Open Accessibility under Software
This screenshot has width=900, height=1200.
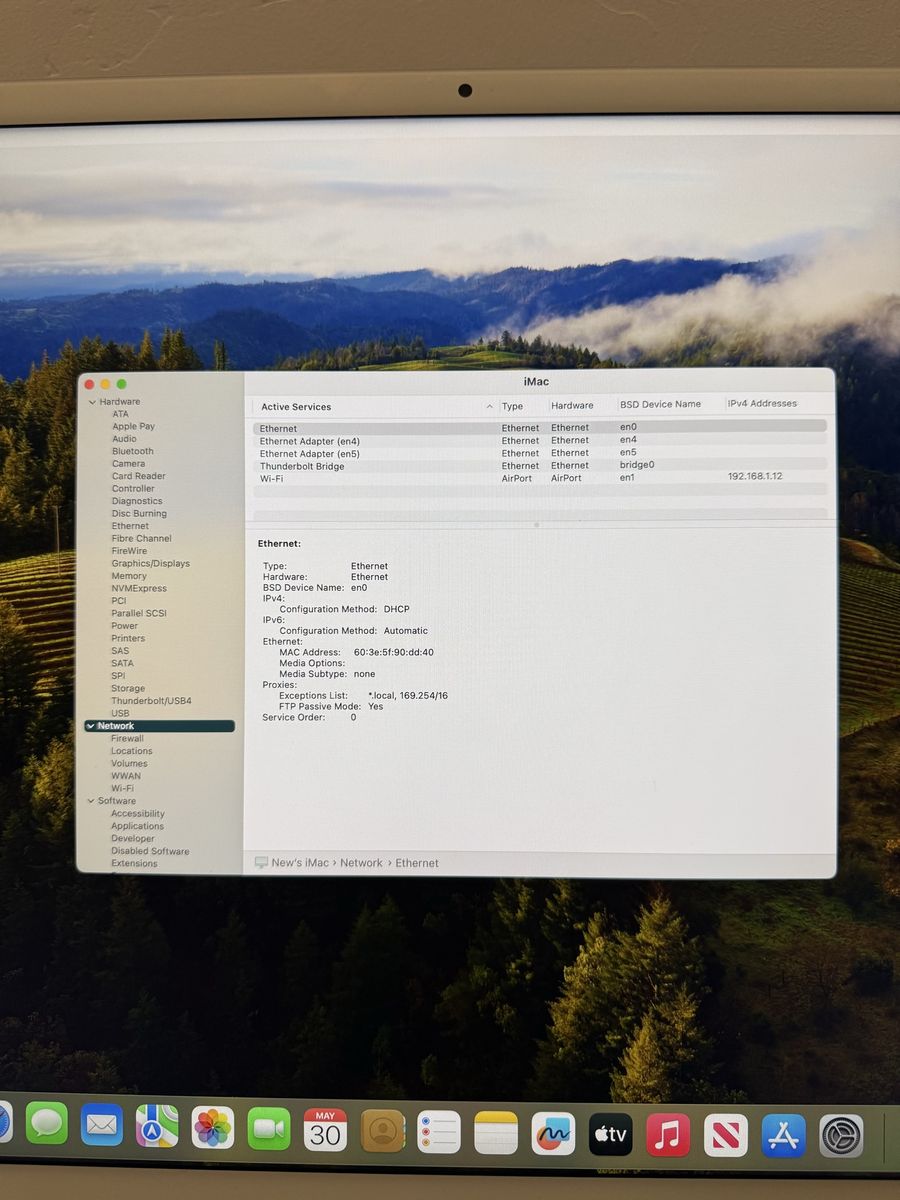point(138,814)
